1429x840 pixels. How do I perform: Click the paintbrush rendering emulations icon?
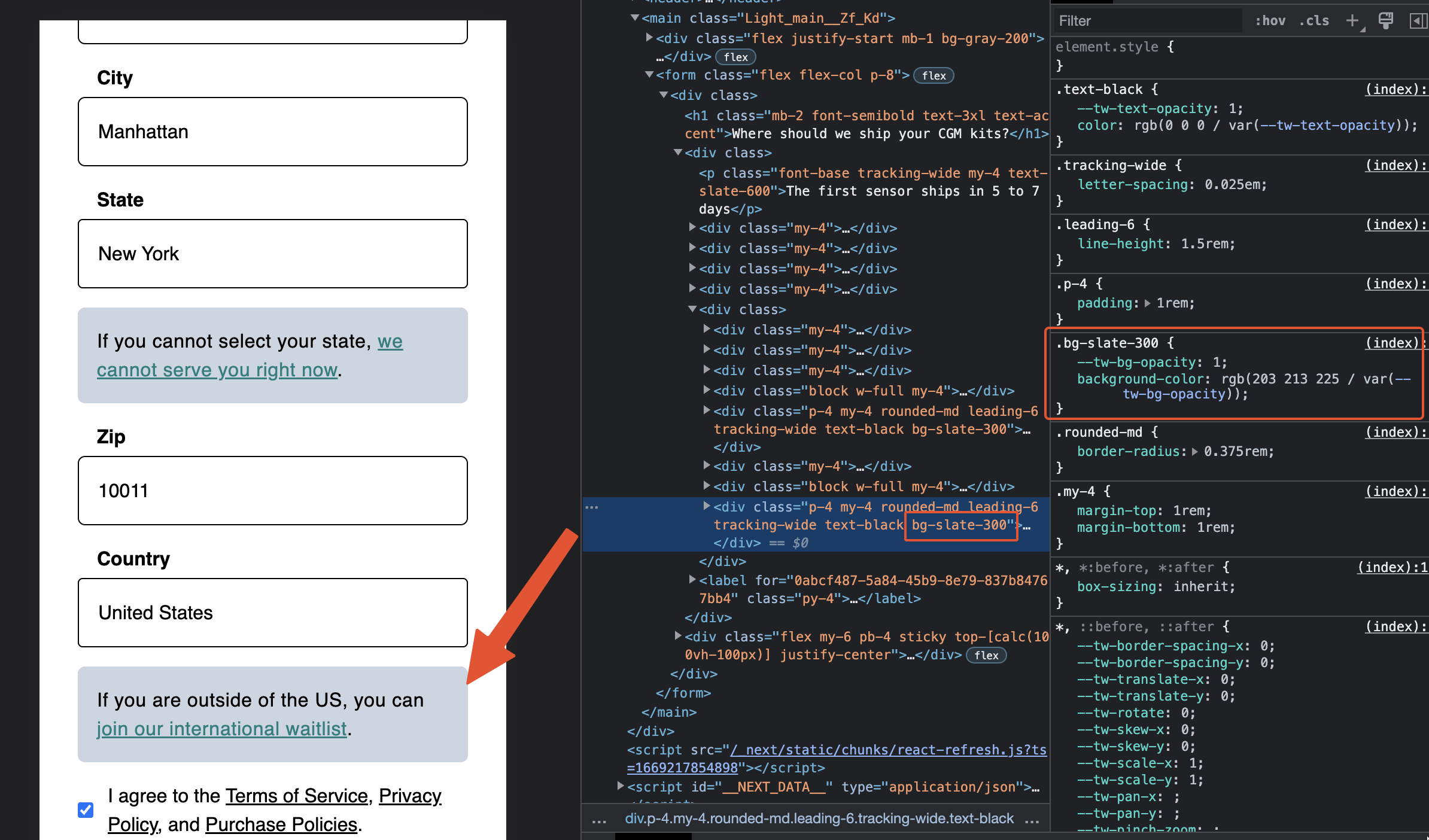pos(1387,20)
